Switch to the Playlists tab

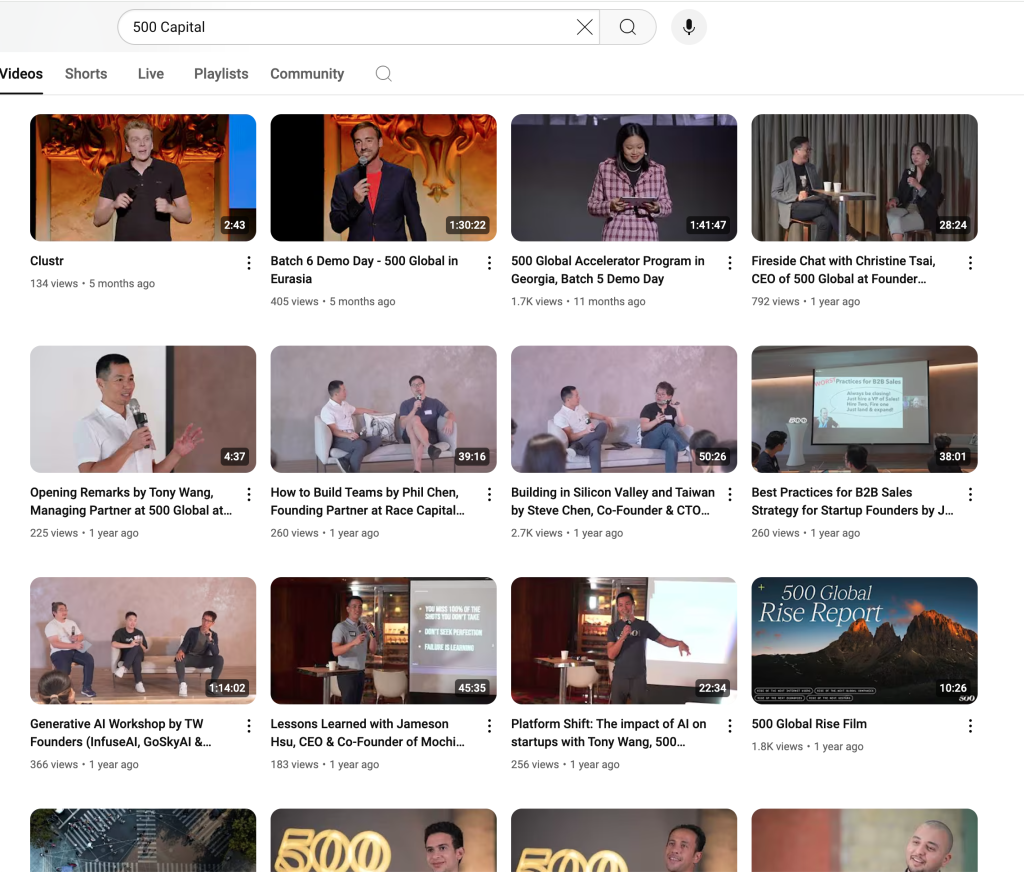pos(221,74)
